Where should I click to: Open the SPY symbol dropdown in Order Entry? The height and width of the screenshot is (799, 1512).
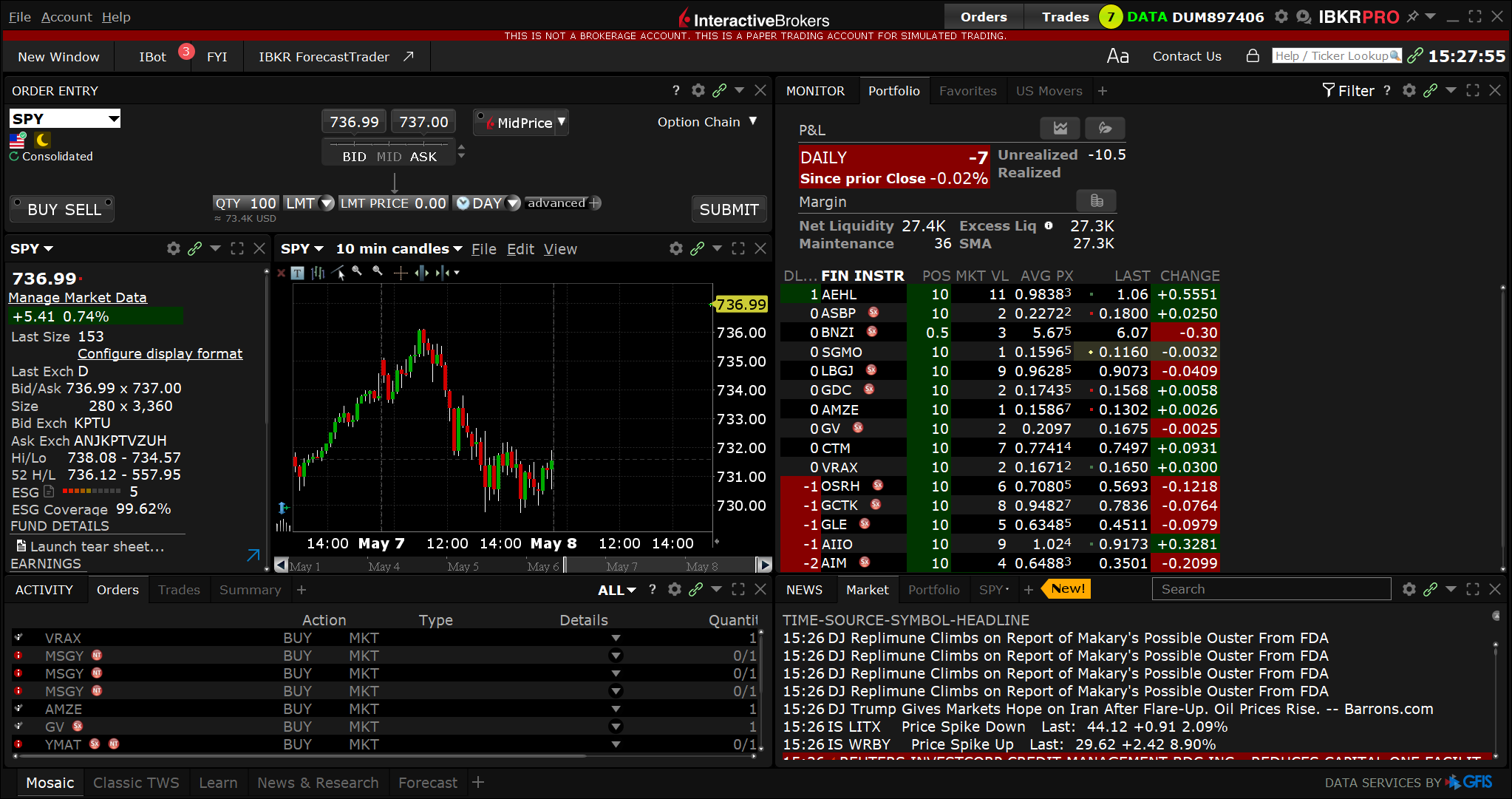(x=114, y=119)
